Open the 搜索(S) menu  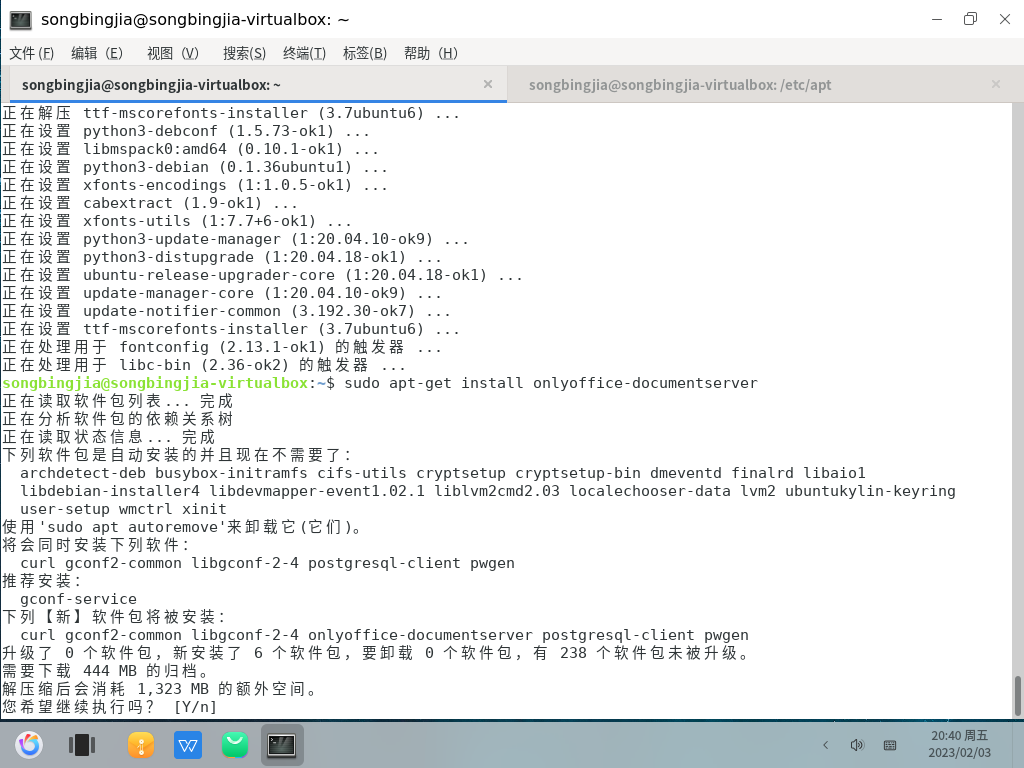[x=244, y=53]
